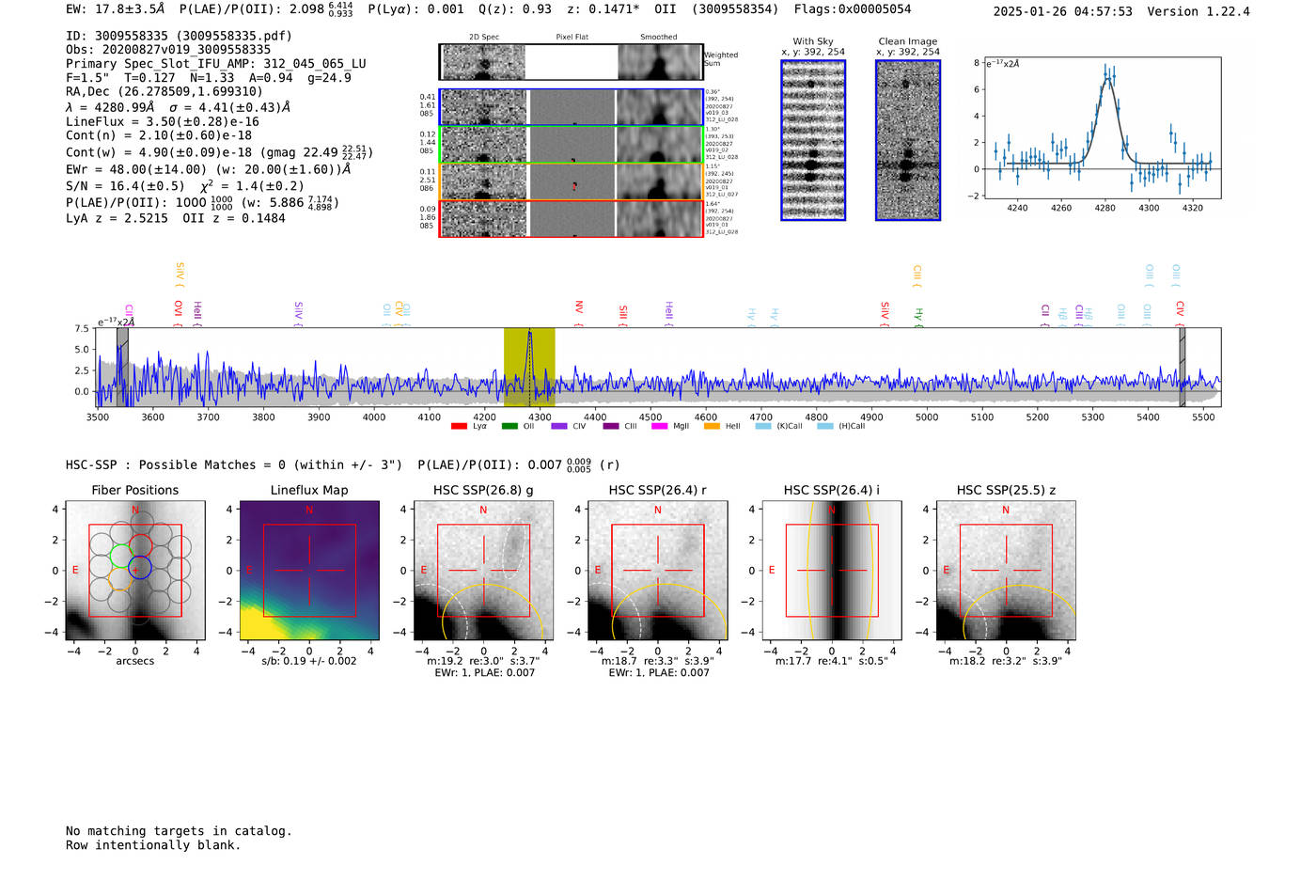The image size is (1316, 896).
Task: Select the orange-outlined fiber spectrum row
Action: [572, 181]
